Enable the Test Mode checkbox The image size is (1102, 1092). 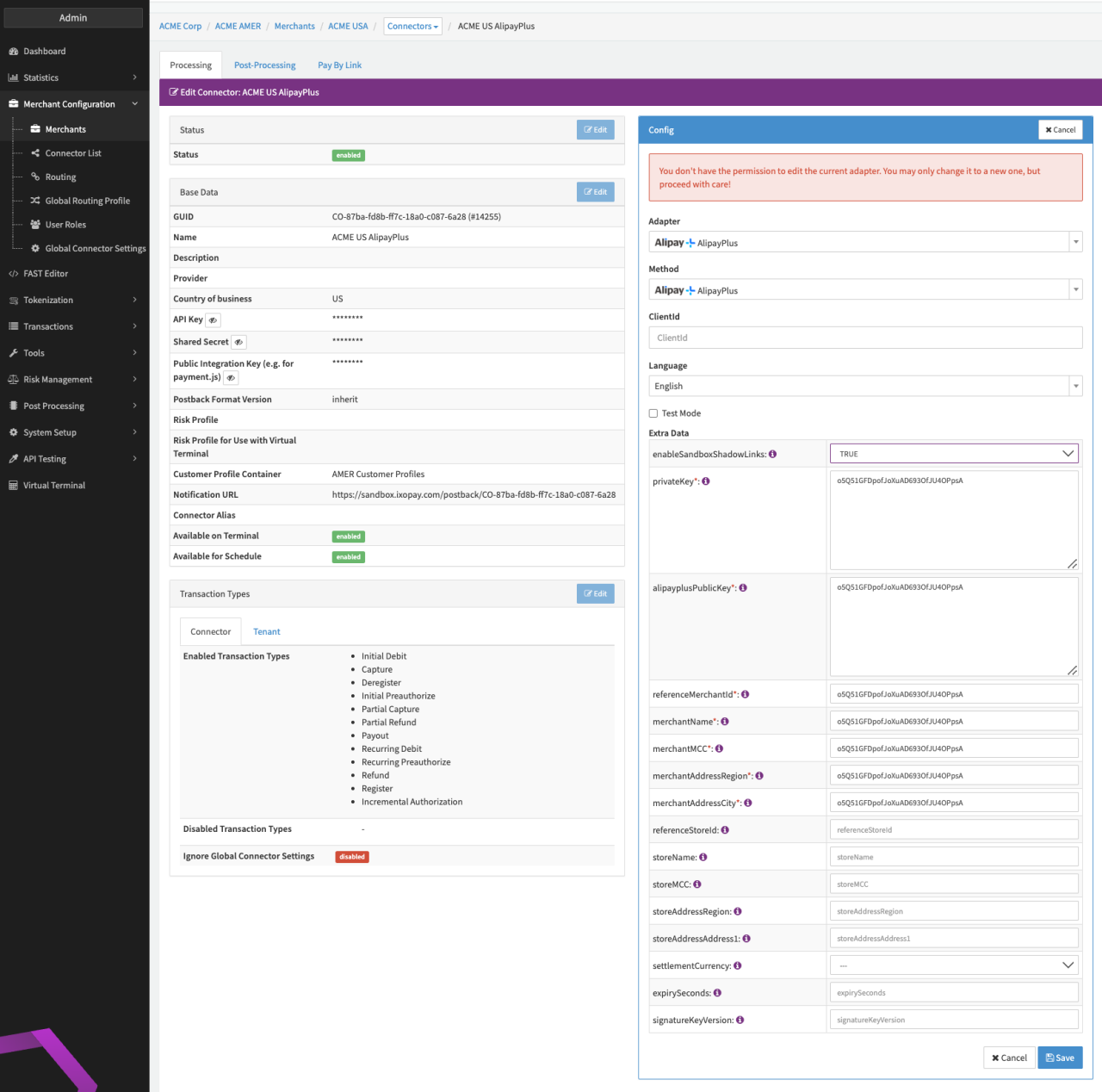click(x=653, y=413)
